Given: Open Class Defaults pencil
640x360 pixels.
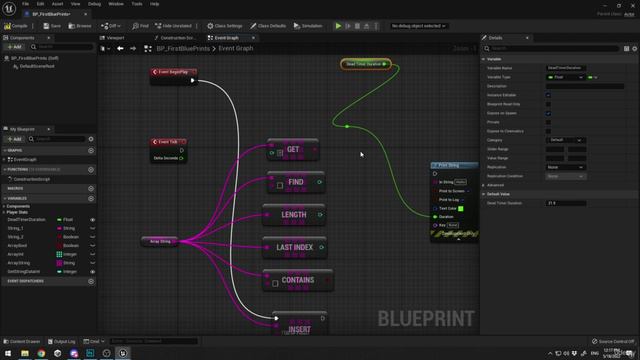Looking at the screenshot, I should pos(268,26).
